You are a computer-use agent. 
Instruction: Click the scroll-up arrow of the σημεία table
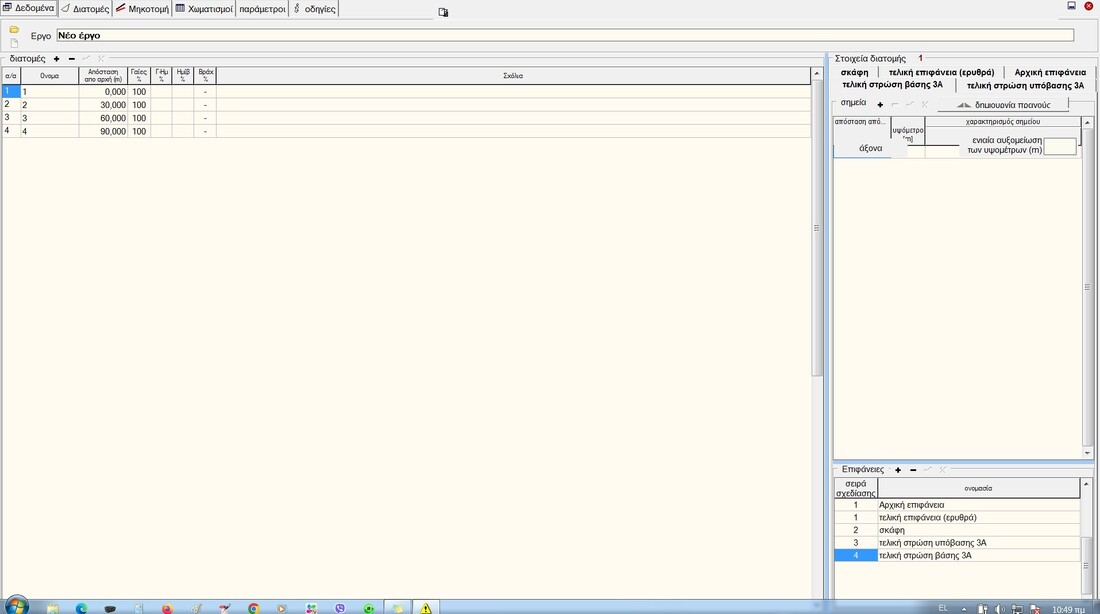(1087, 122)
